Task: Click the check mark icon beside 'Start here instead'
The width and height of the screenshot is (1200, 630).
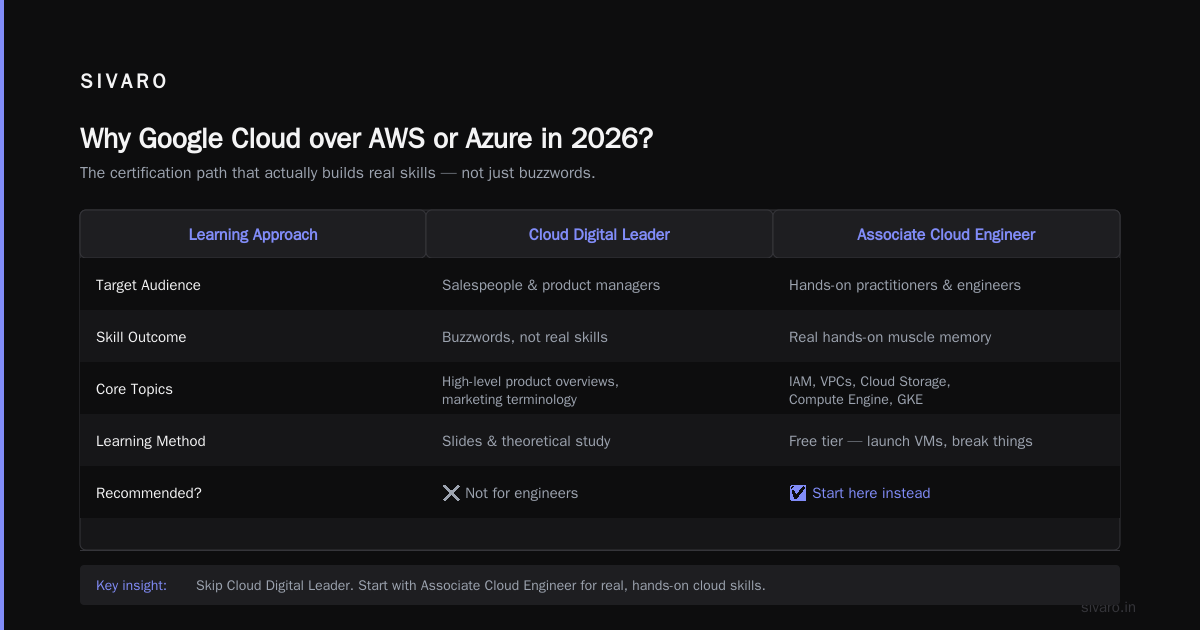Action: tap(798, 493)
